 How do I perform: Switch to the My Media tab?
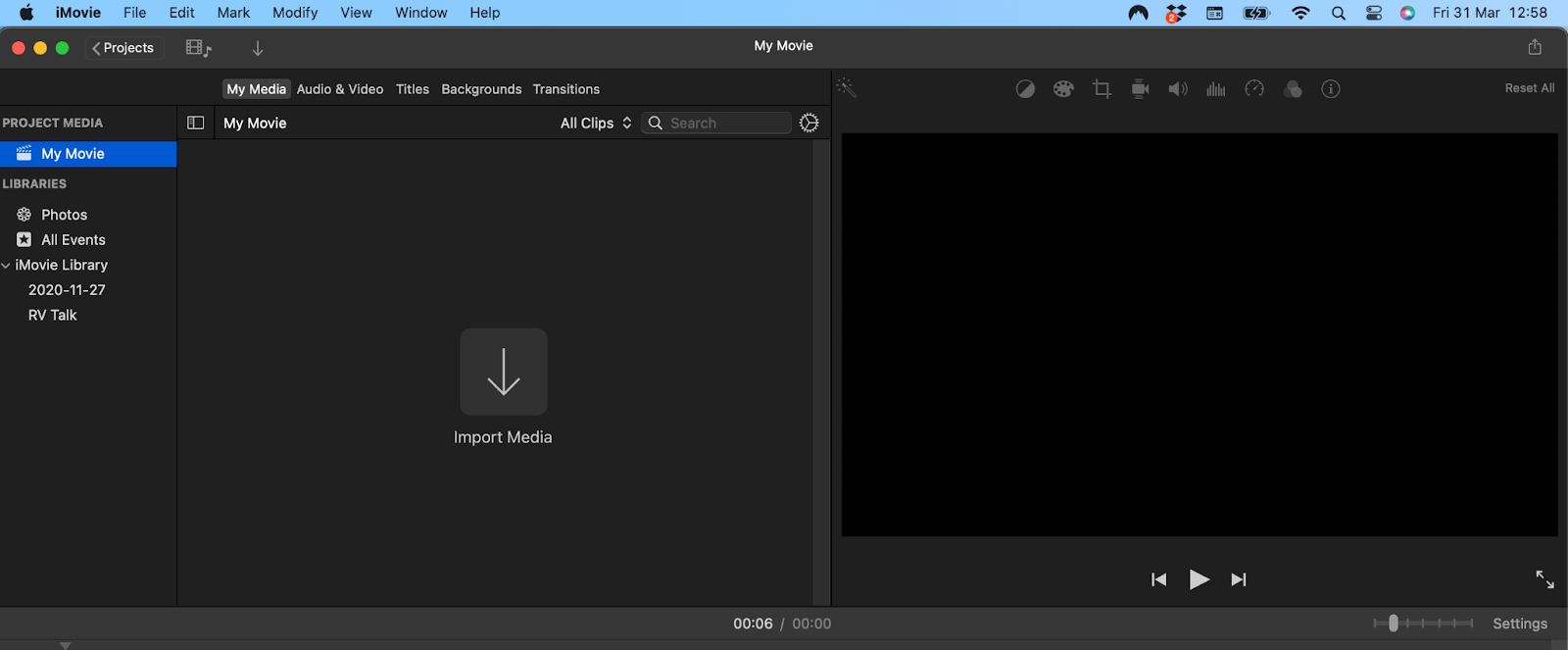pyautogui.click(x=256, y=89)
